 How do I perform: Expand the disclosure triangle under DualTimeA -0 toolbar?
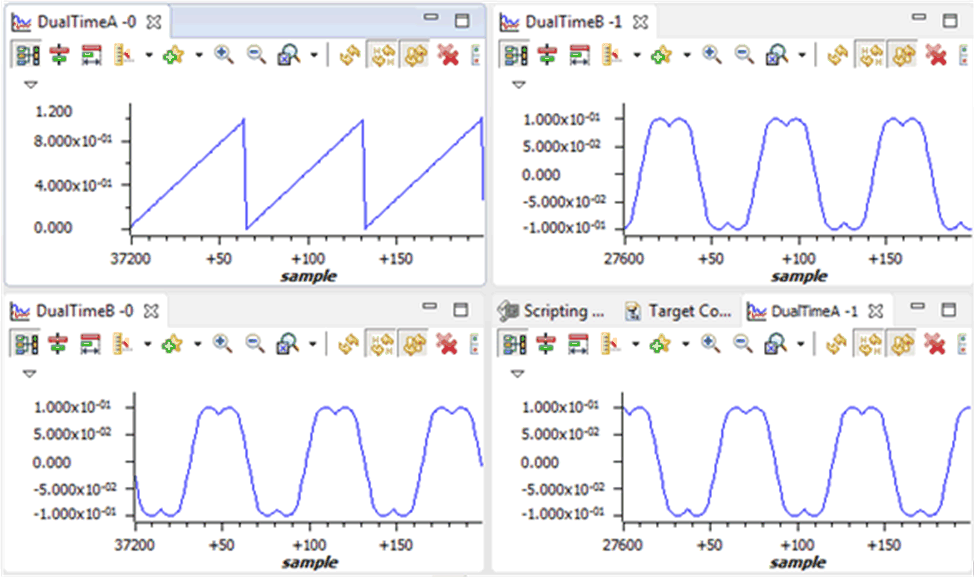(30, 85)
